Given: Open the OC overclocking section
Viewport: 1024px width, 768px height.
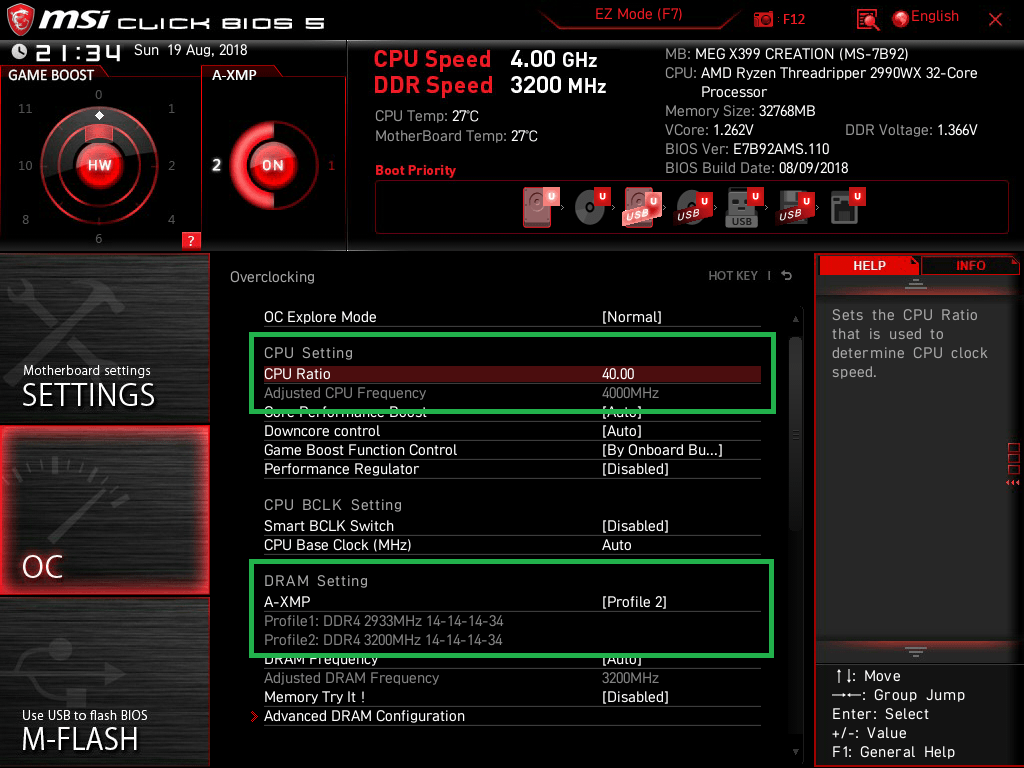Looking at the screenshot, I should [x=104, y=510].
